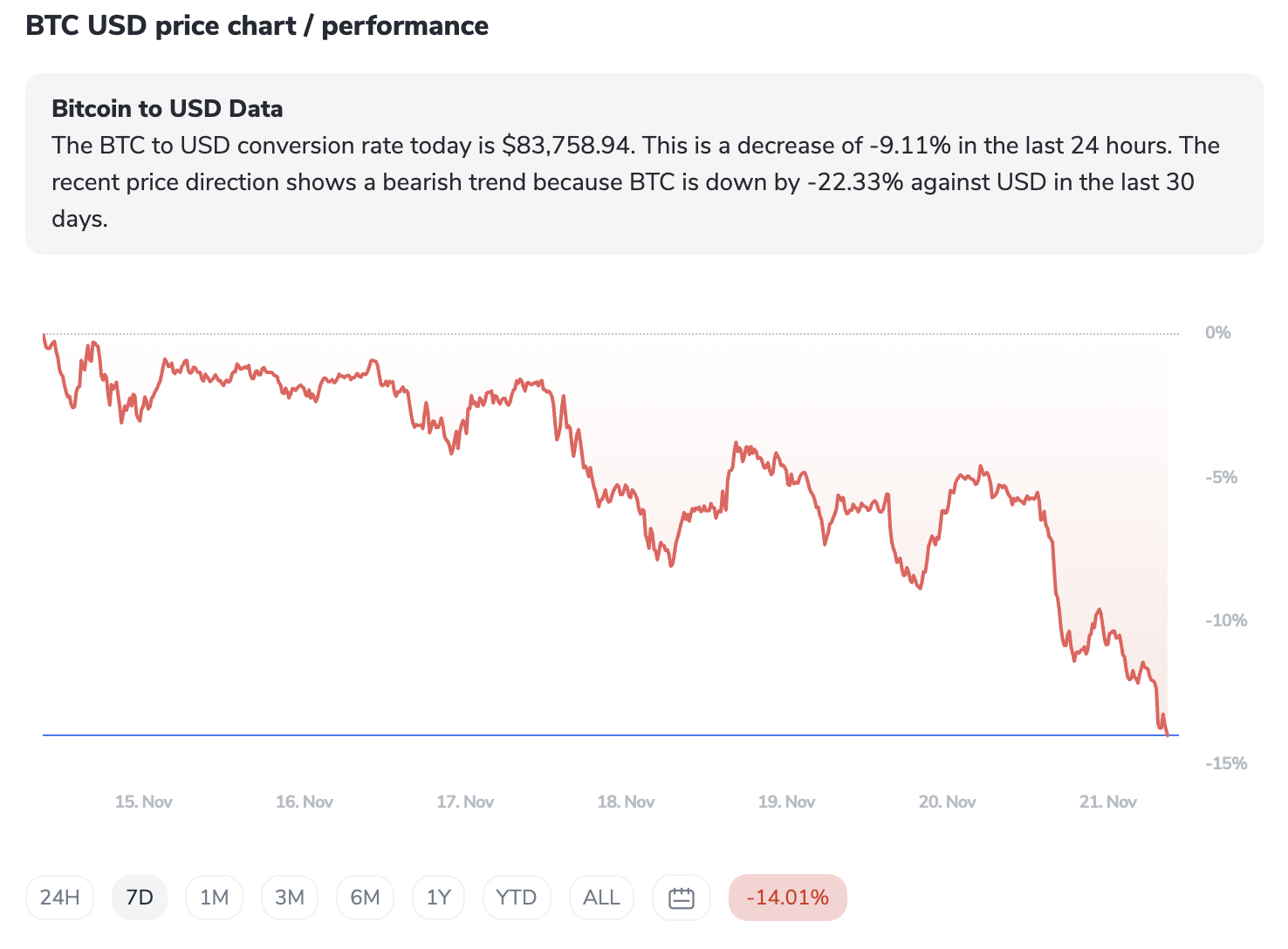Image resolution: width=1288 pixels, height=949 pixels.
Task: Choose the 1M chart period
Action: coord(214,898)
